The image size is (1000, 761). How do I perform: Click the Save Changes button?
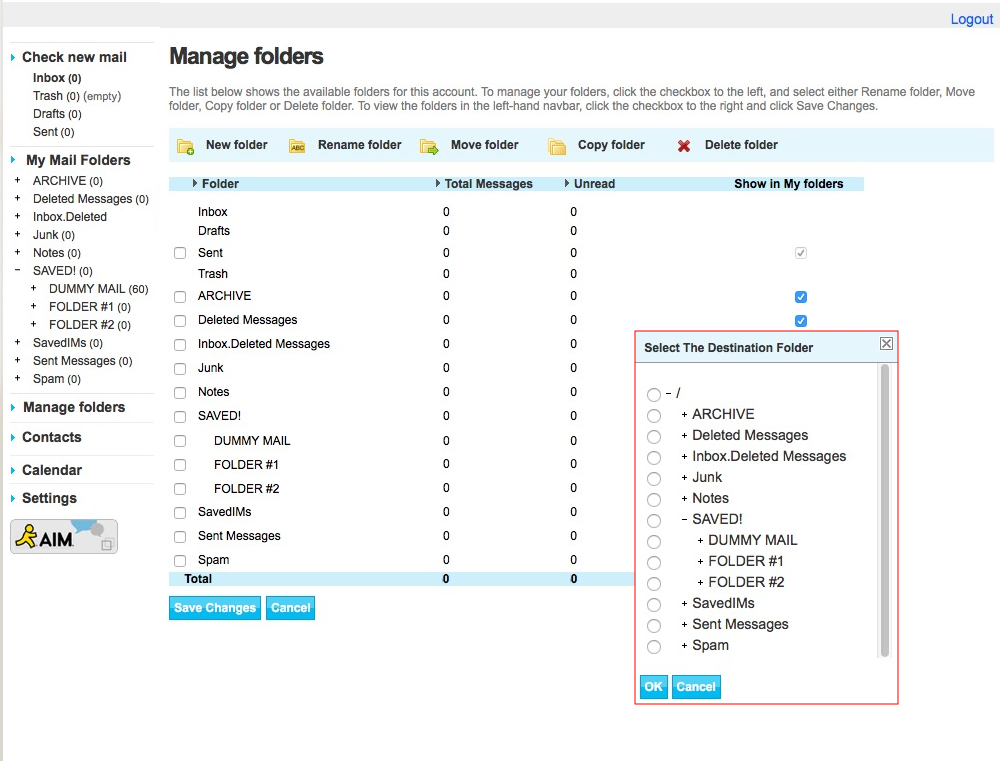click(x=214, y=607)
